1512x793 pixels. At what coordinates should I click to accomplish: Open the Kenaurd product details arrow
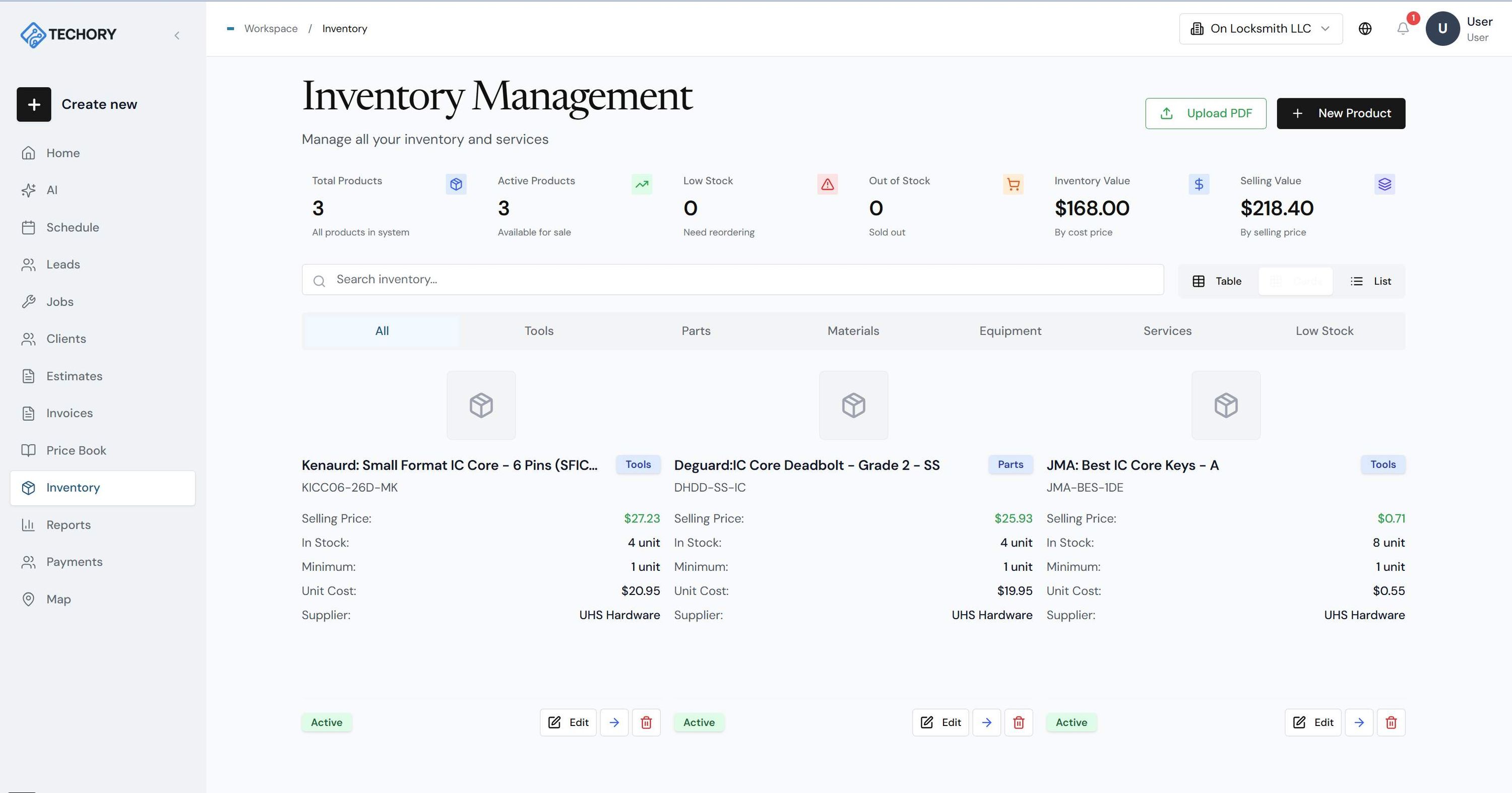point(614,722)
